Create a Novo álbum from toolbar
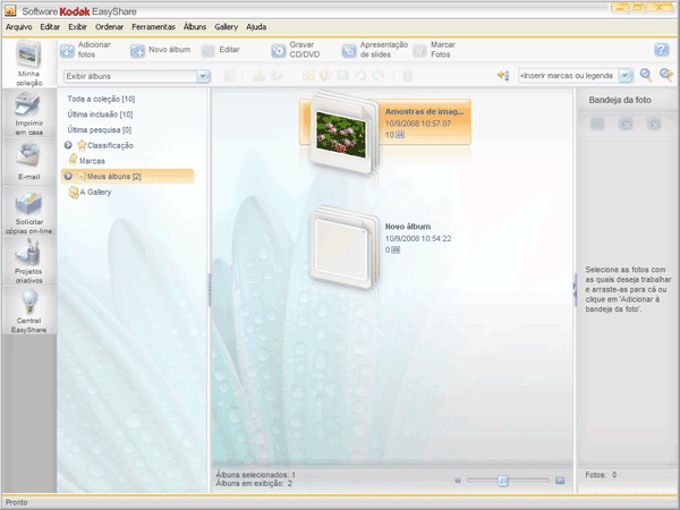Screen dimensions: 680x510 (160, 50)
